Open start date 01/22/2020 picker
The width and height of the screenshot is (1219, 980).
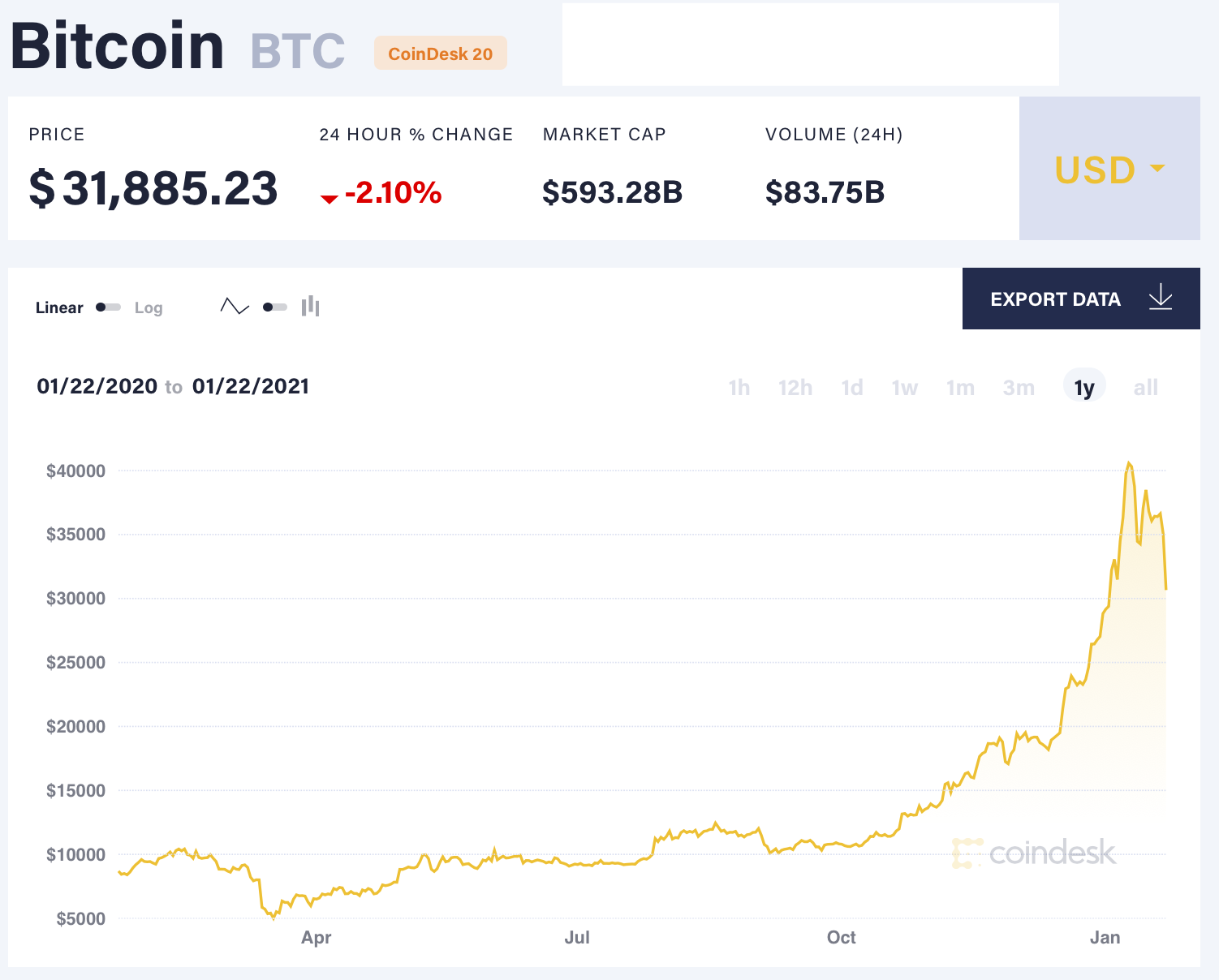(98, 386)
